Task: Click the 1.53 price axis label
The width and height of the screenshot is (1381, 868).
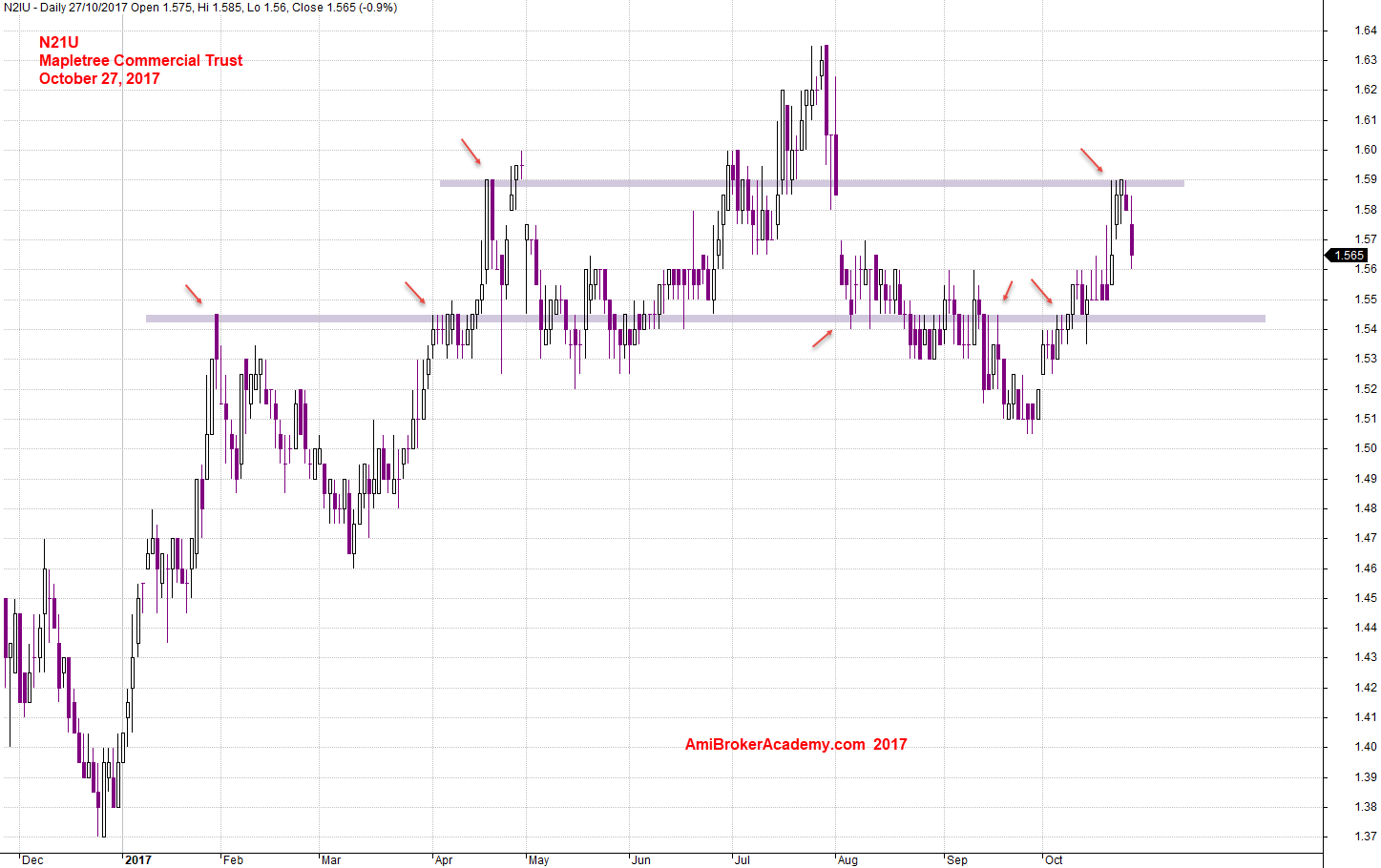Action: (1366, 359)
